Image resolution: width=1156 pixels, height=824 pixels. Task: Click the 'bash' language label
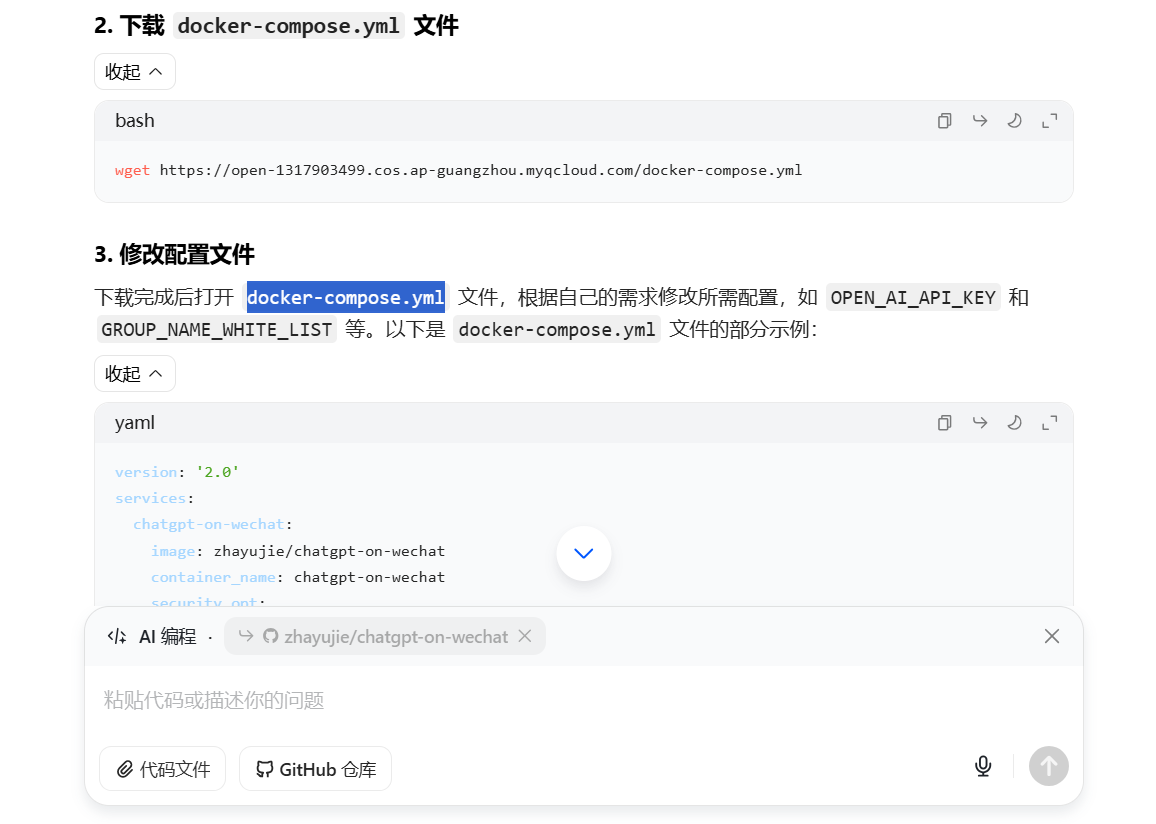(x=135, y=121)
